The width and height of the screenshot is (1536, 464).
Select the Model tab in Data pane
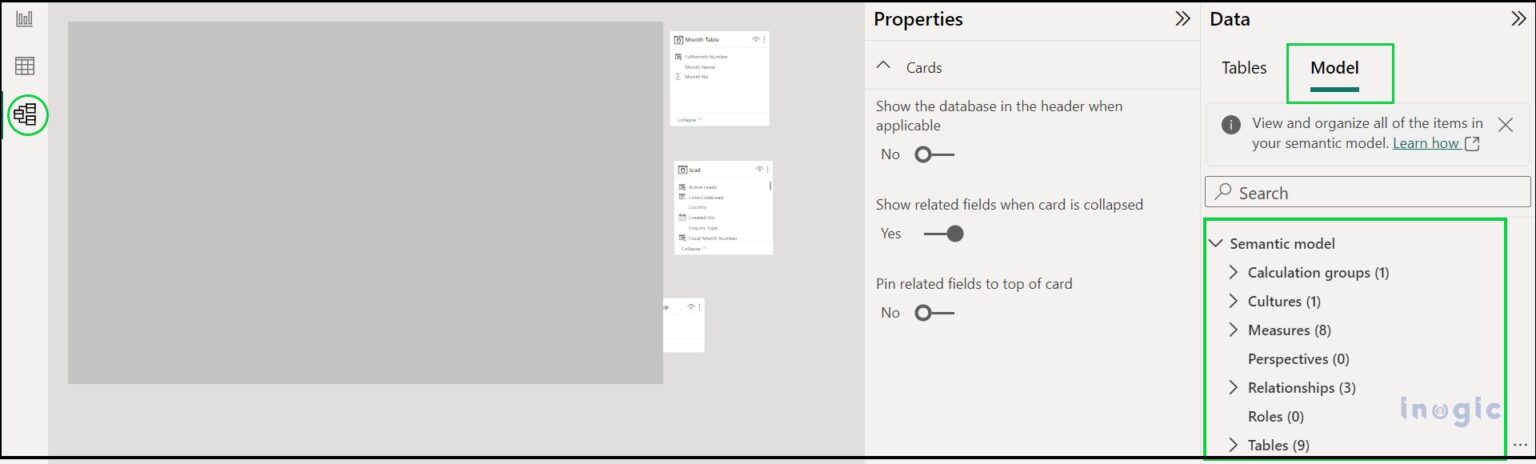pyautogui.click(x=1334, y=68)
